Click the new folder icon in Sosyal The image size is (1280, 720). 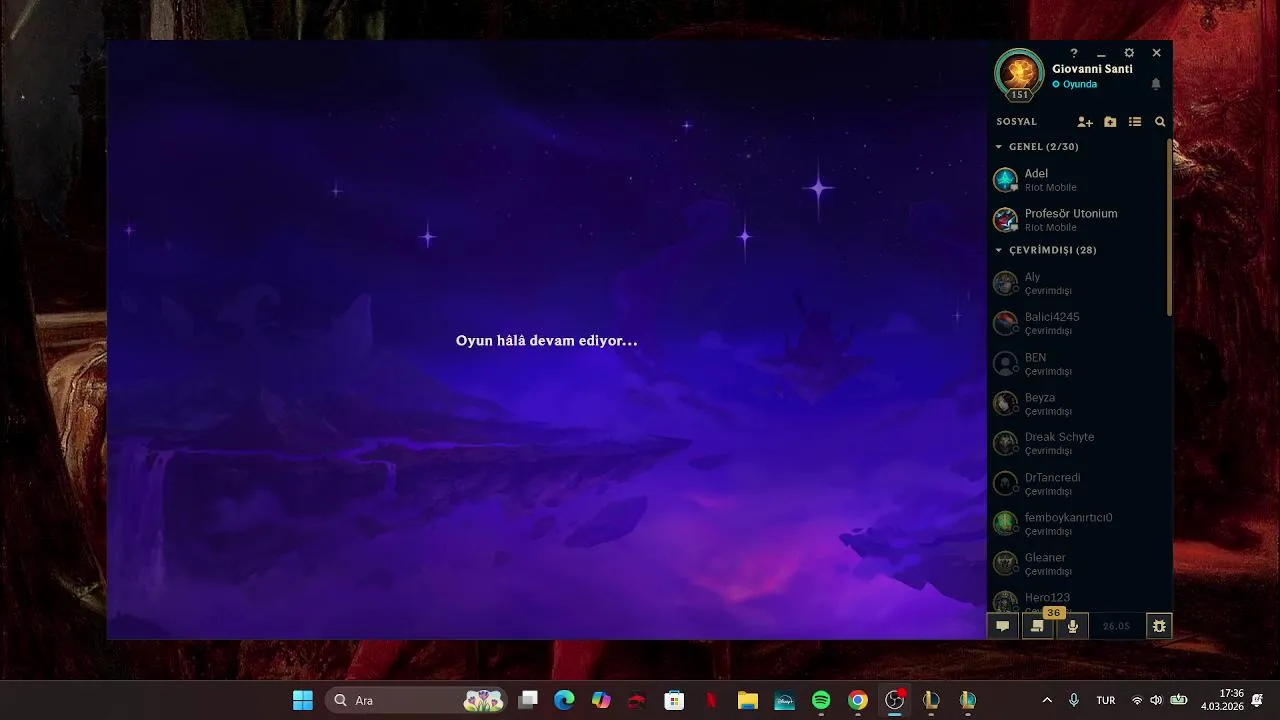pyautogui.click(x=1110, y=122)
